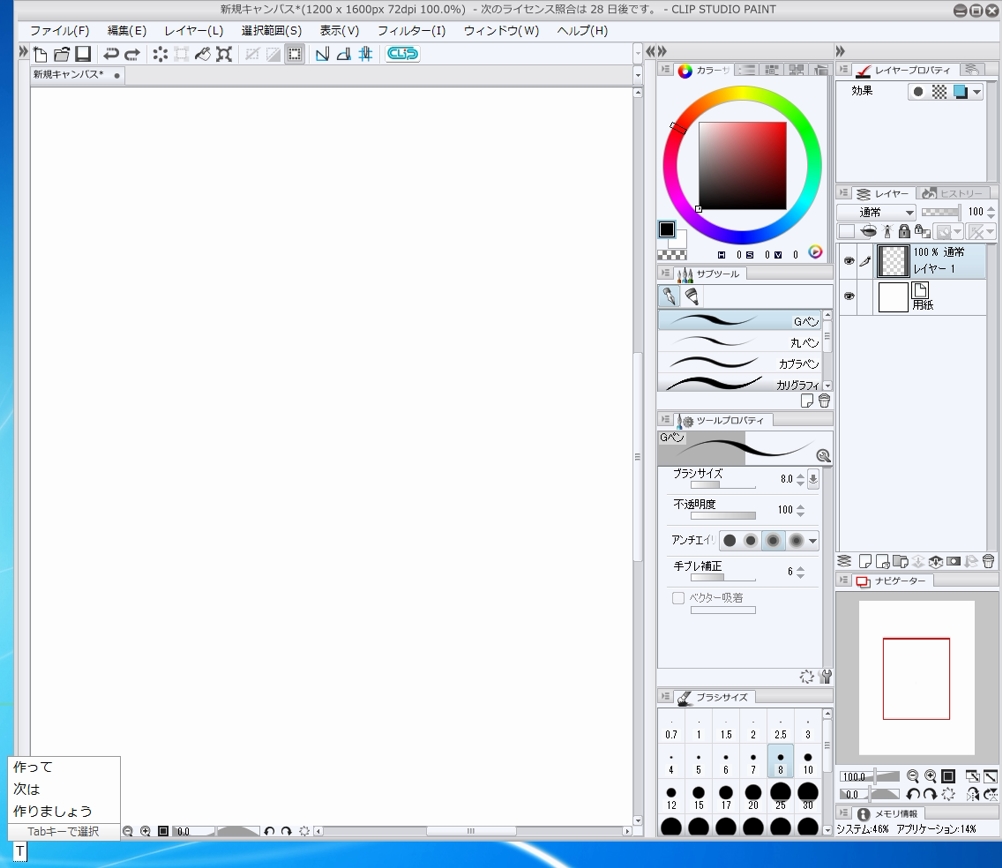Enable the ベクター吸着 checkbox
This screenshot has height=868, width=1002.
(678, 598)
